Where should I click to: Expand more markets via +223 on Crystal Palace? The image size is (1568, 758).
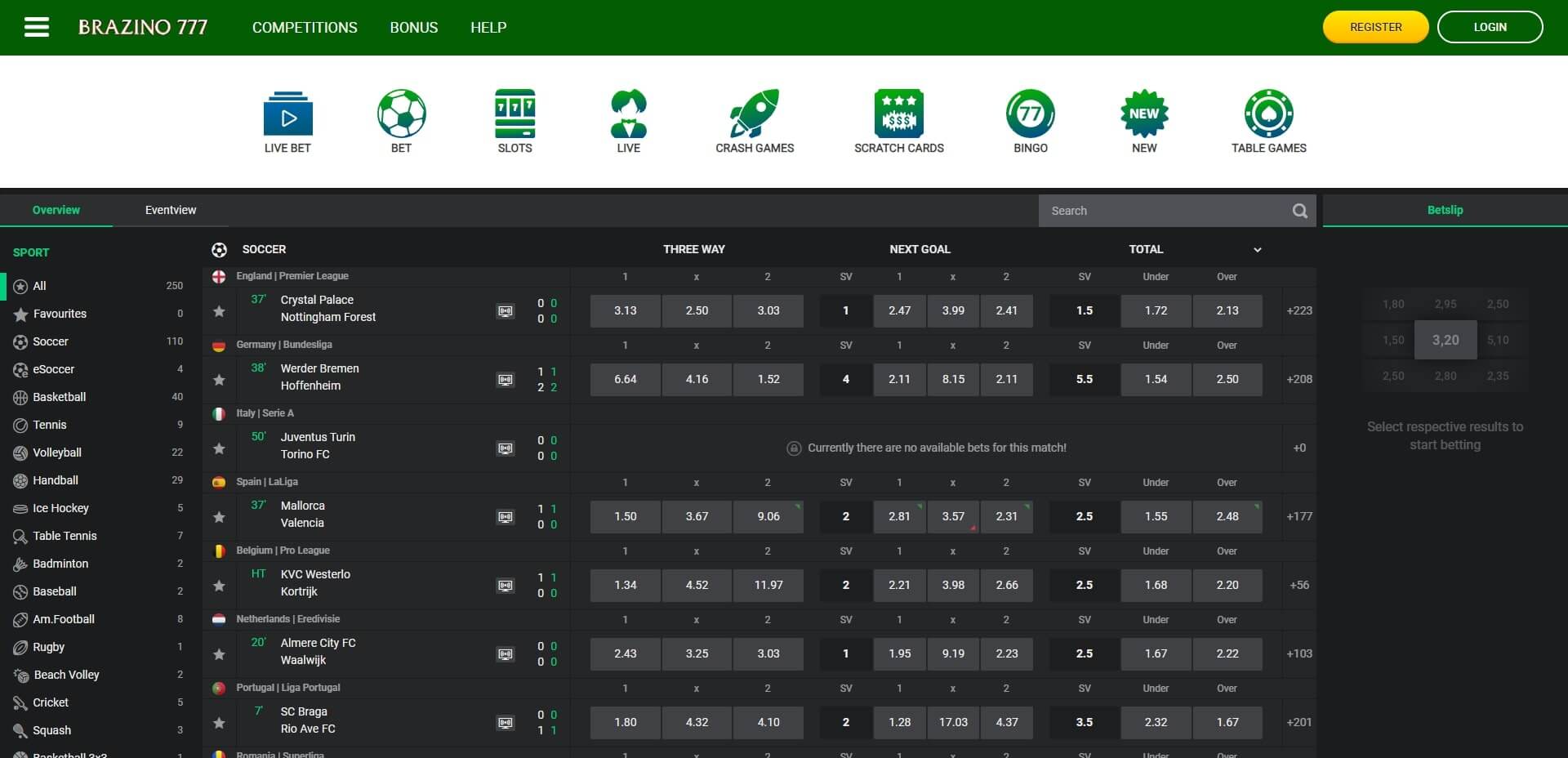1298,311
